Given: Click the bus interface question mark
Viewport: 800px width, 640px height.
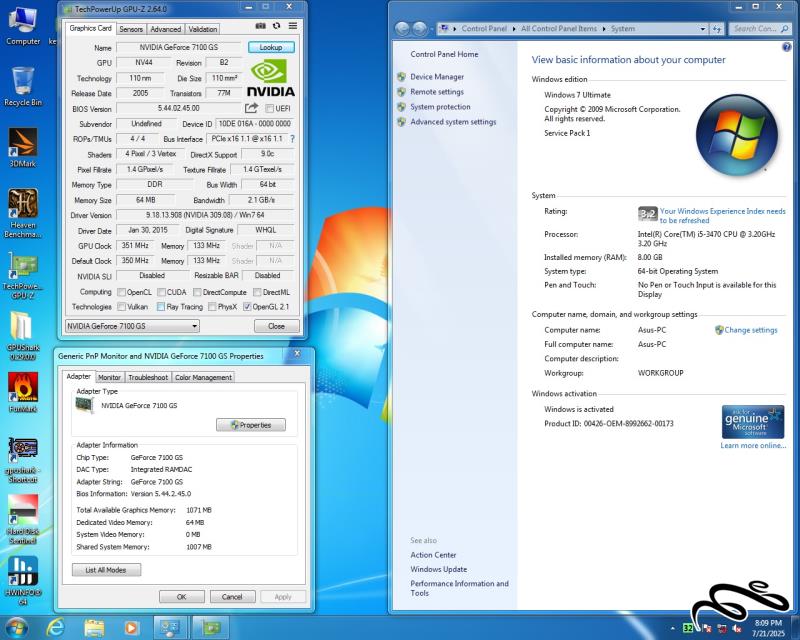Looking at the screenshot, I should pyautogui.click(x=292, y=139).
